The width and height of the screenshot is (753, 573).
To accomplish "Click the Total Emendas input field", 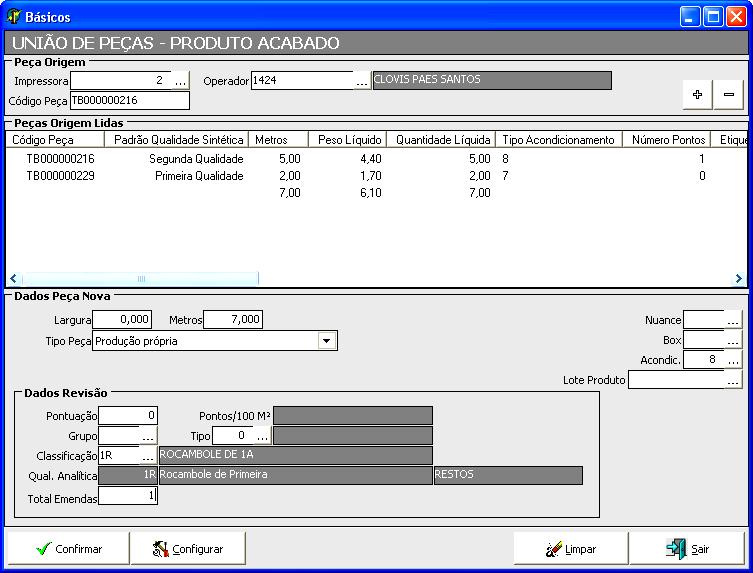I will click(127, 495).
